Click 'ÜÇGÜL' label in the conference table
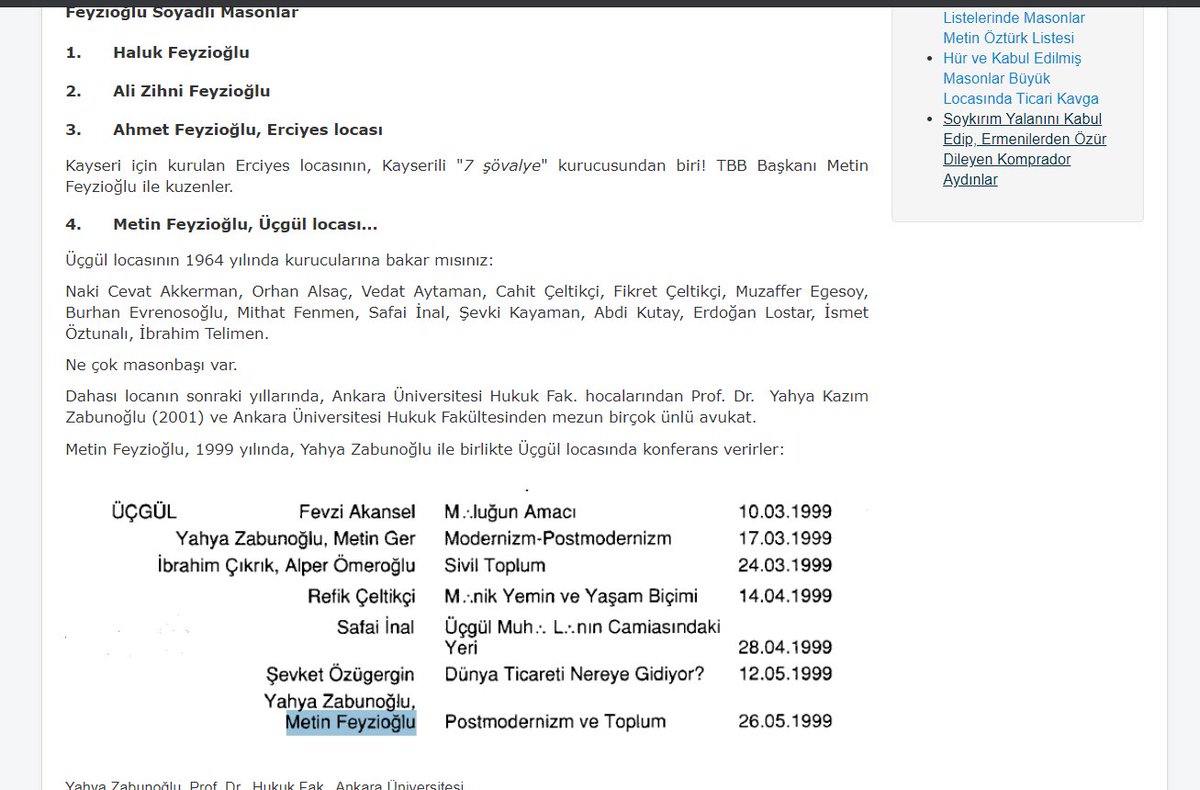Viewport: 1200px width, 790px height. click(144, 512)
